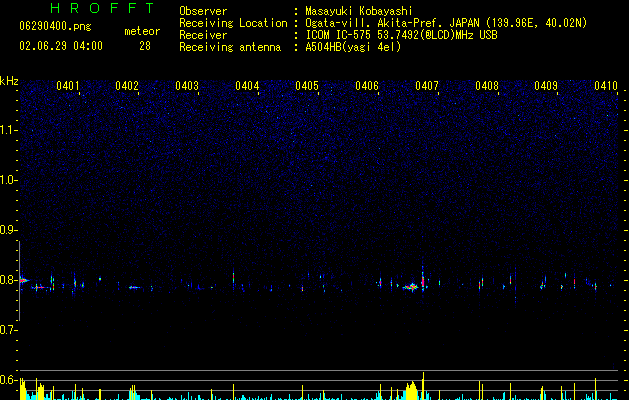Click the 0402 time marker
The height and width of the screenshot is (400, 629).
[x=127, y=86]
